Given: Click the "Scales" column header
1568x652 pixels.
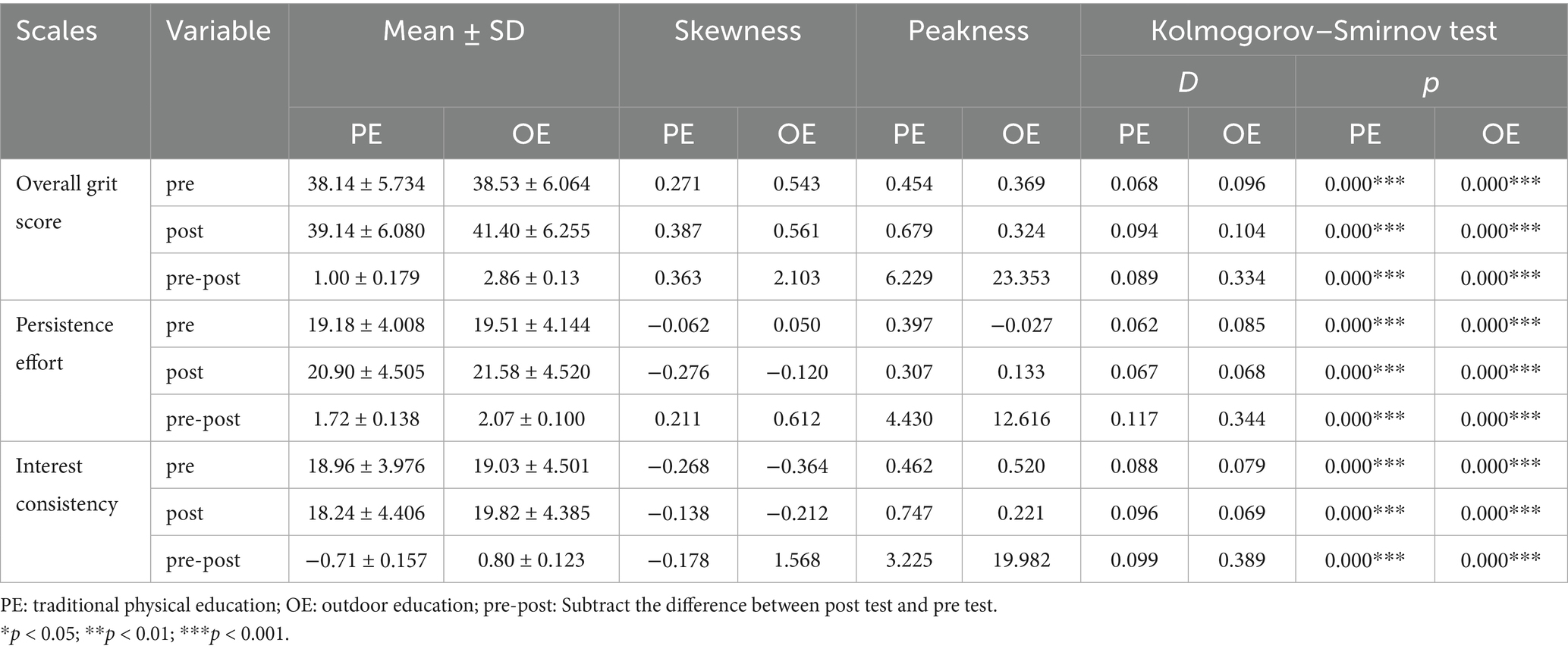Looking at the screenshot, I should (x=56, y=31).
